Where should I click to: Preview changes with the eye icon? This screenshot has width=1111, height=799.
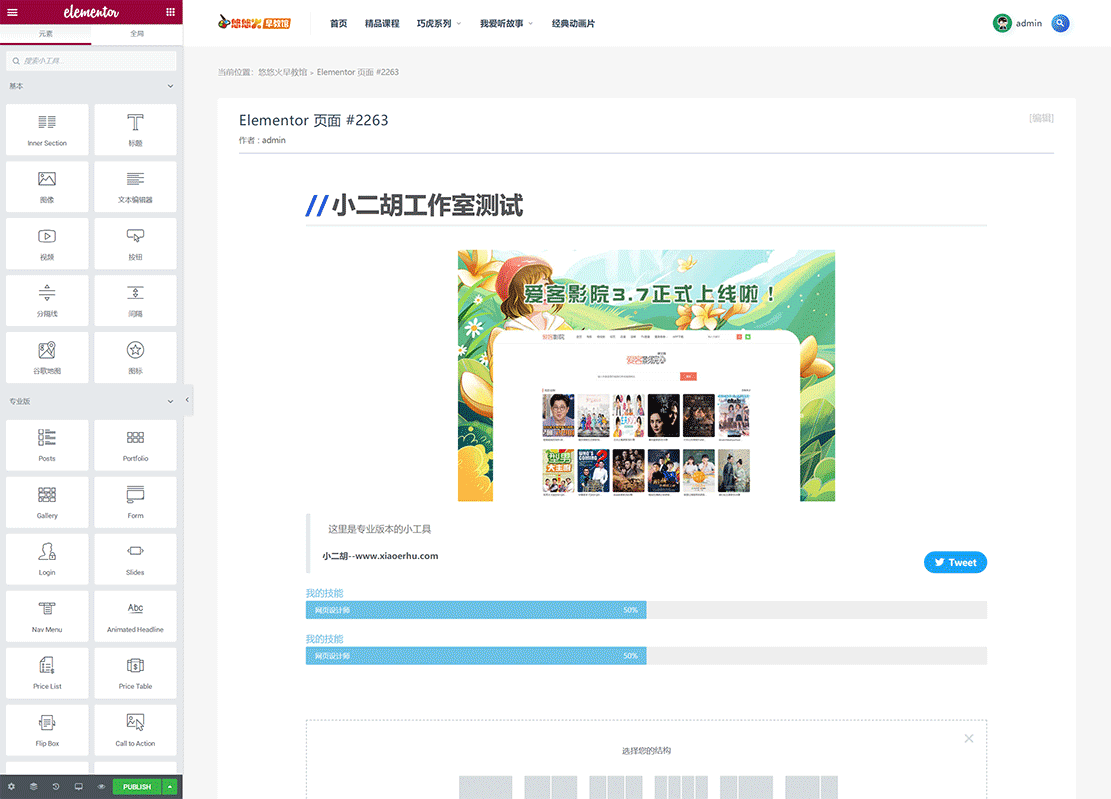[100, 787]
